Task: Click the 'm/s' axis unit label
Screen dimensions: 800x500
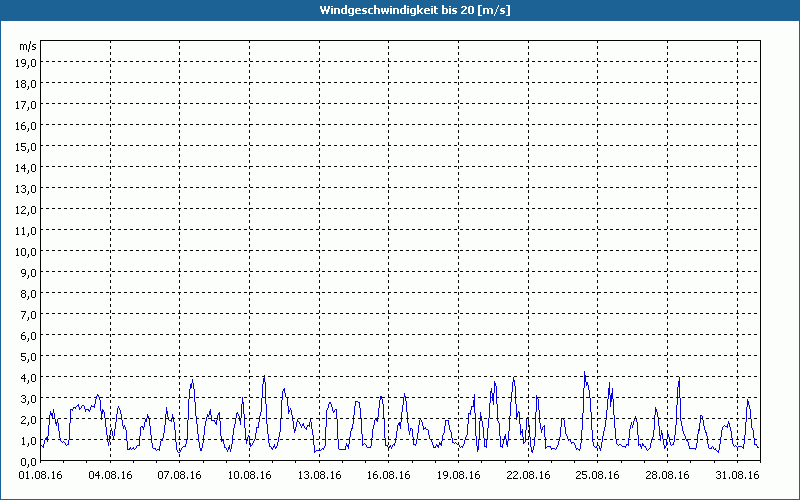Action: point(28,46)
